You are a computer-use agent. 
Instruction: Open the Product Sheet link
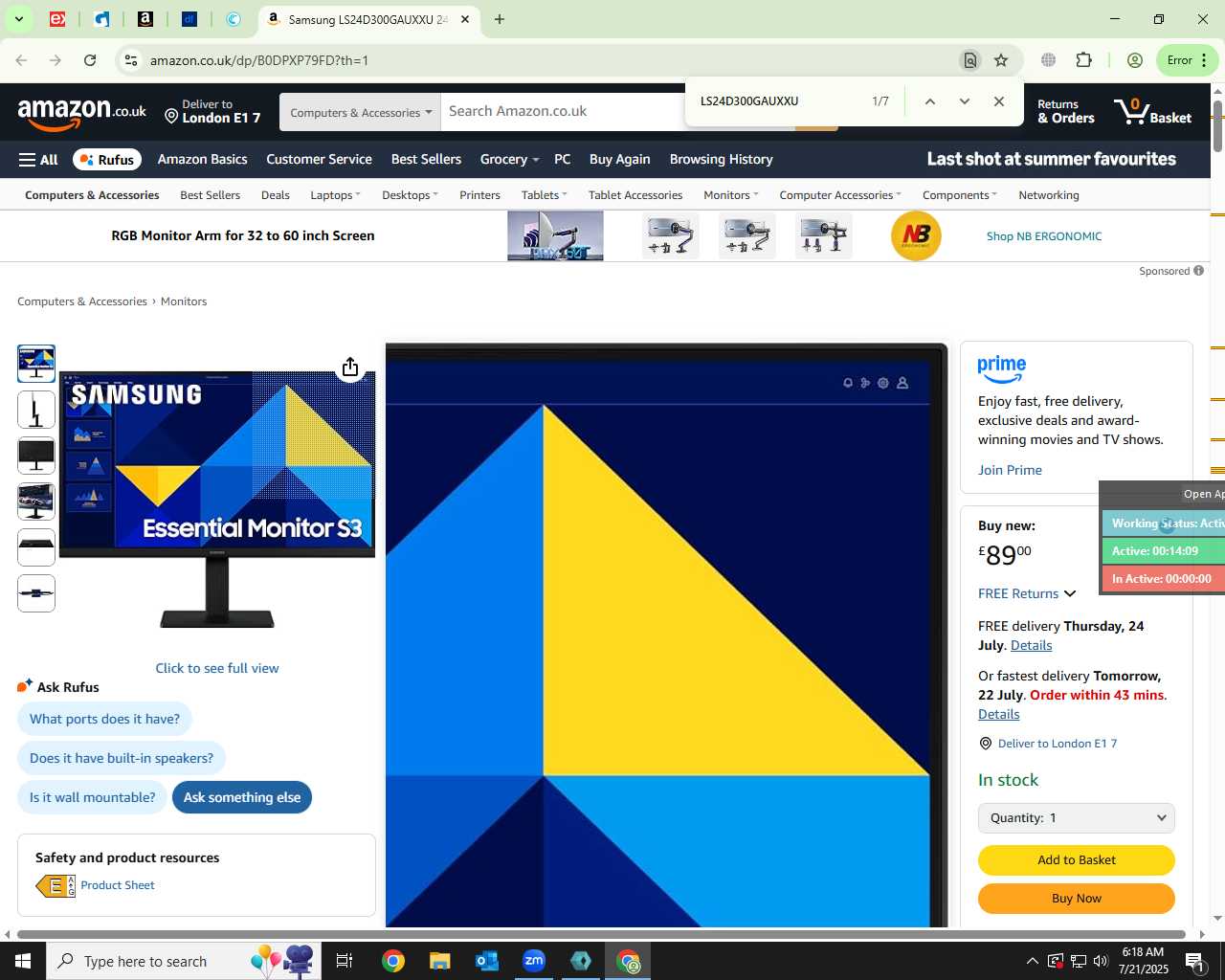point(117,885)
